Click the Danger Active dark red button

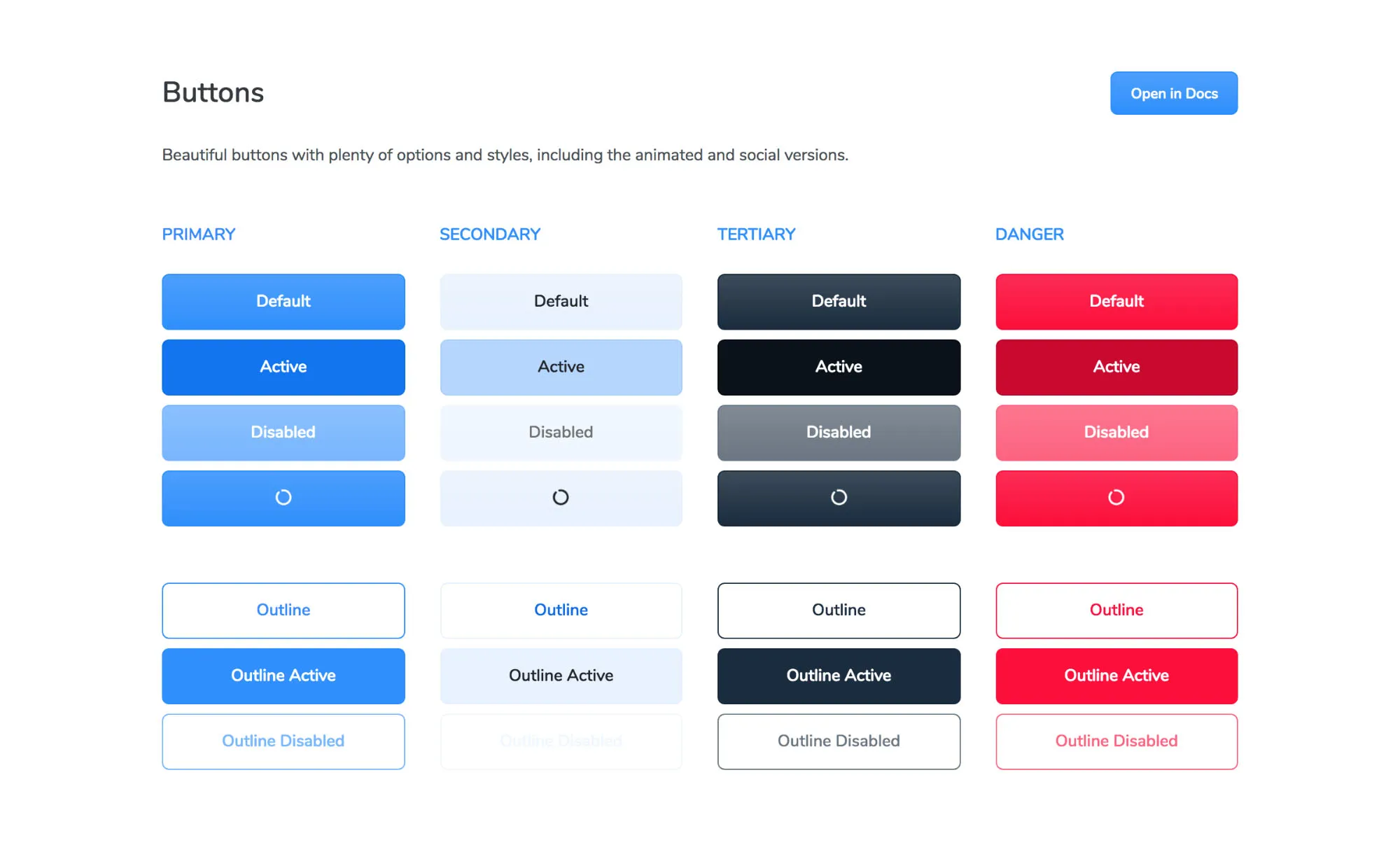click(1116, 368)
